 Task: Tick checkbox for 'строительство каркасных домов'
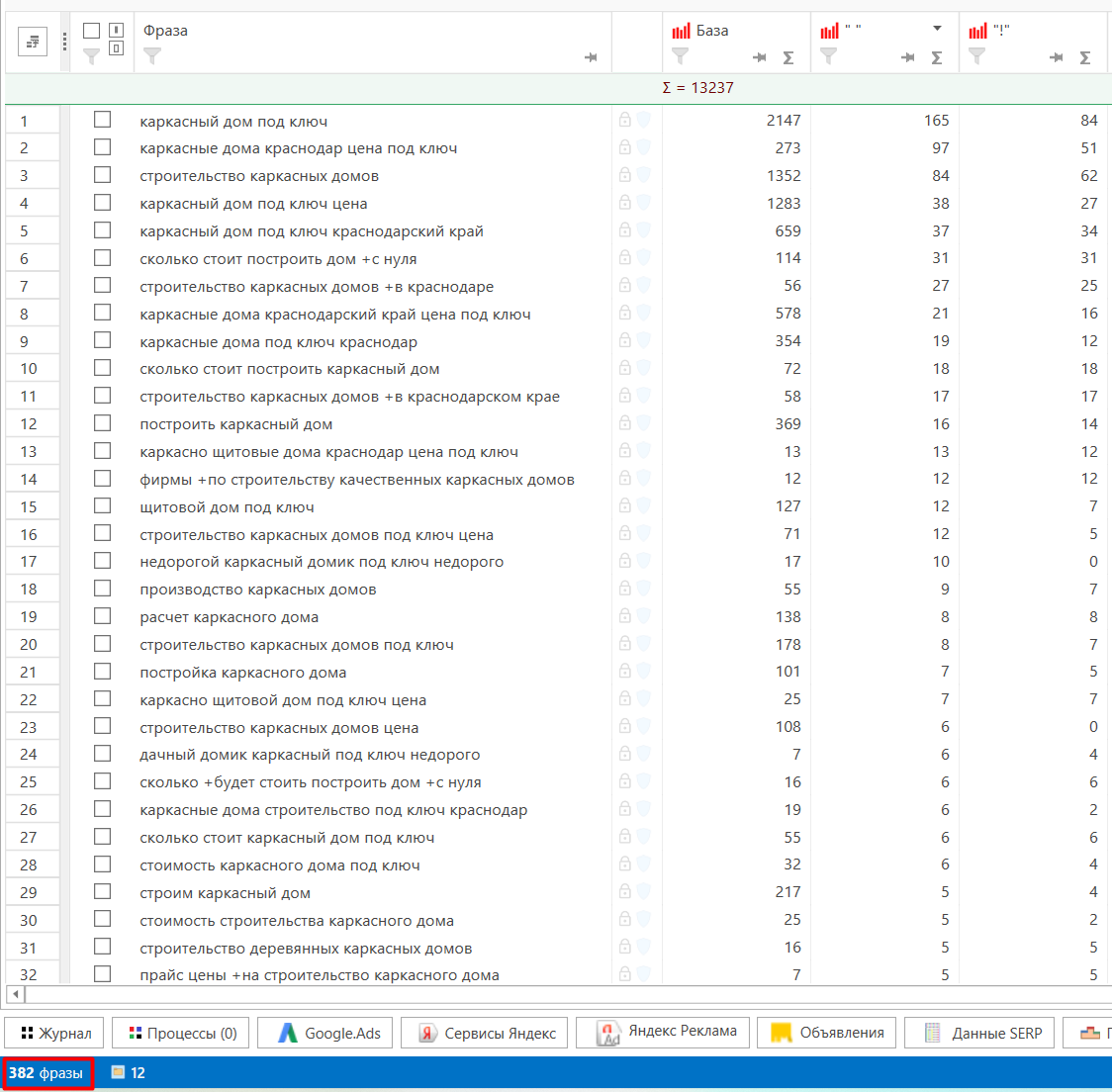coord(103,175)
